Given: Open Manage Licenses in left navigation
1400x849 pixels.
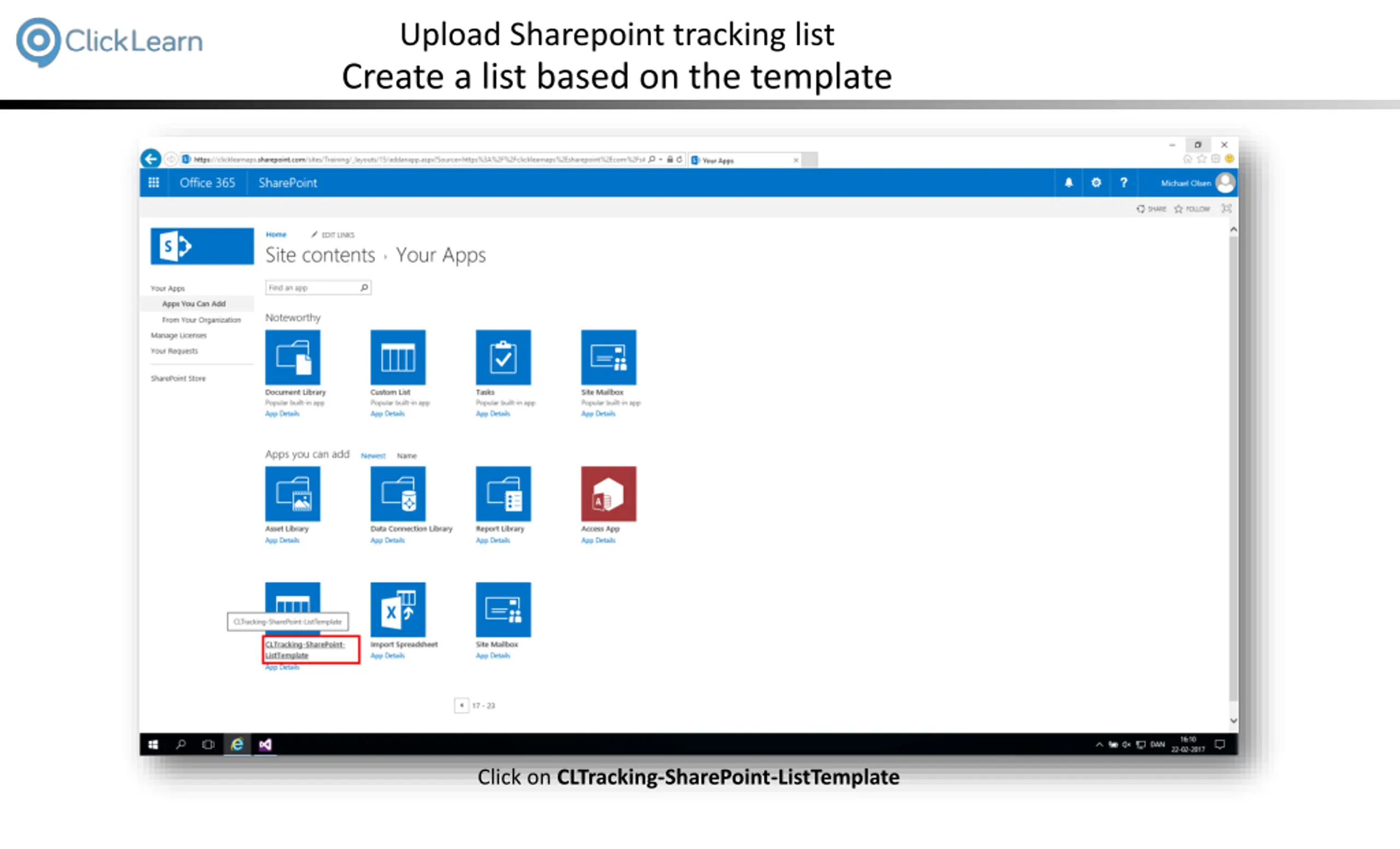Looking at the screenshot, I should coord(179,336).
